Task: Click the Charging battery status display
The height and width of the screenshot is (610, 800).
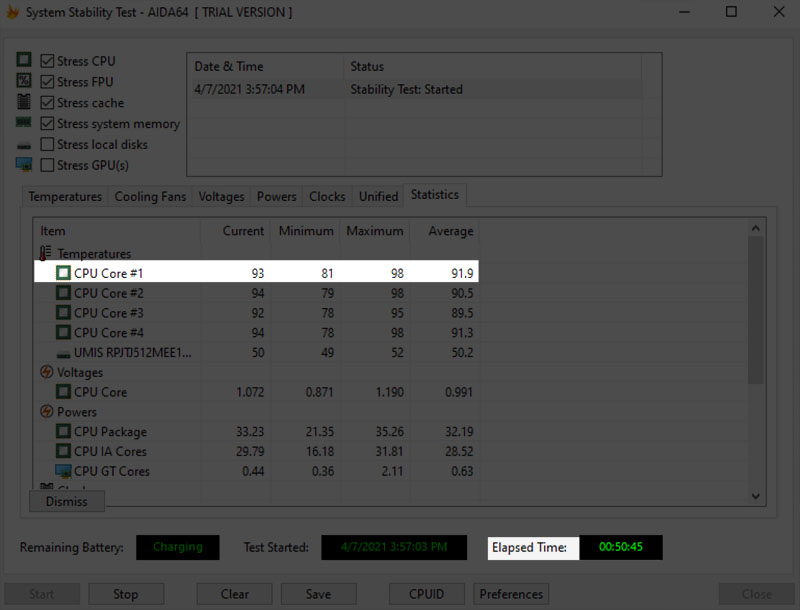Action: [x=178, y=547]
